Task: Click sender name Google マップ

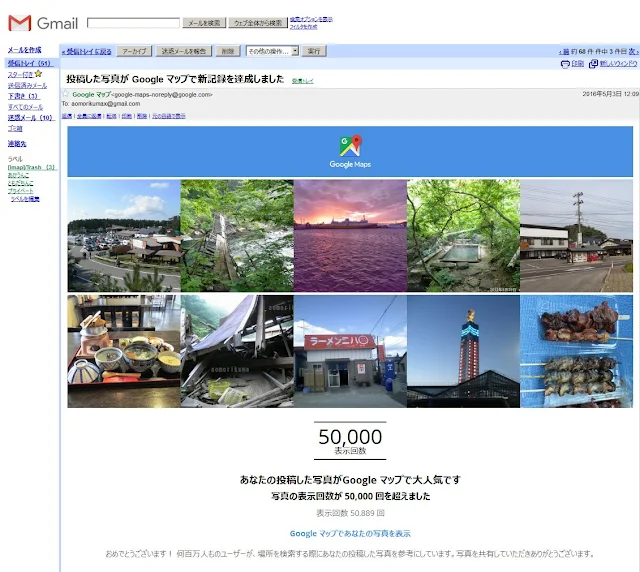Action: [91, 94]
